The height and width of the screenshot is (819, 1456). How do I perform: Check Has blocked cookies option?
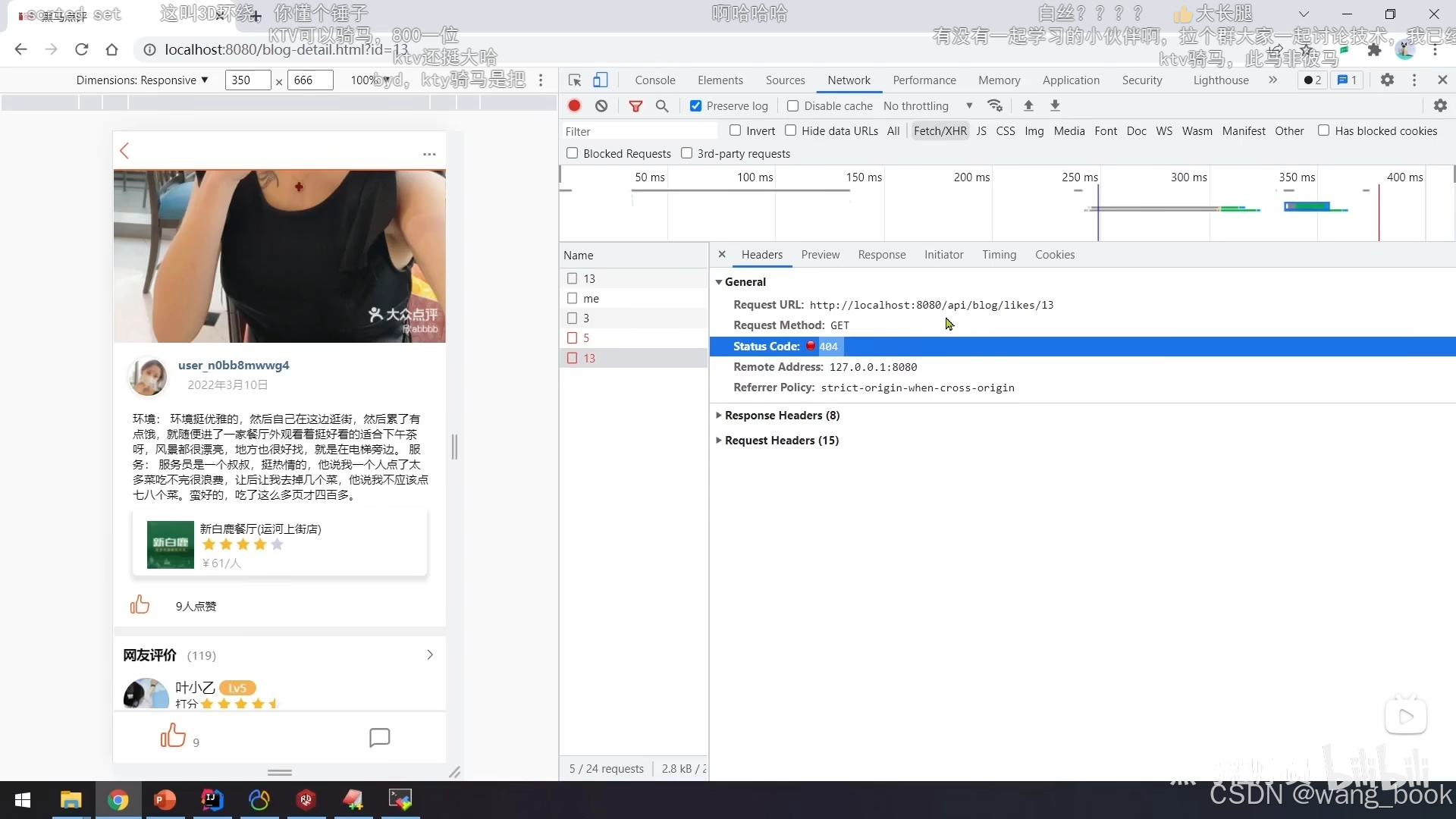[x=1323, y=130]
